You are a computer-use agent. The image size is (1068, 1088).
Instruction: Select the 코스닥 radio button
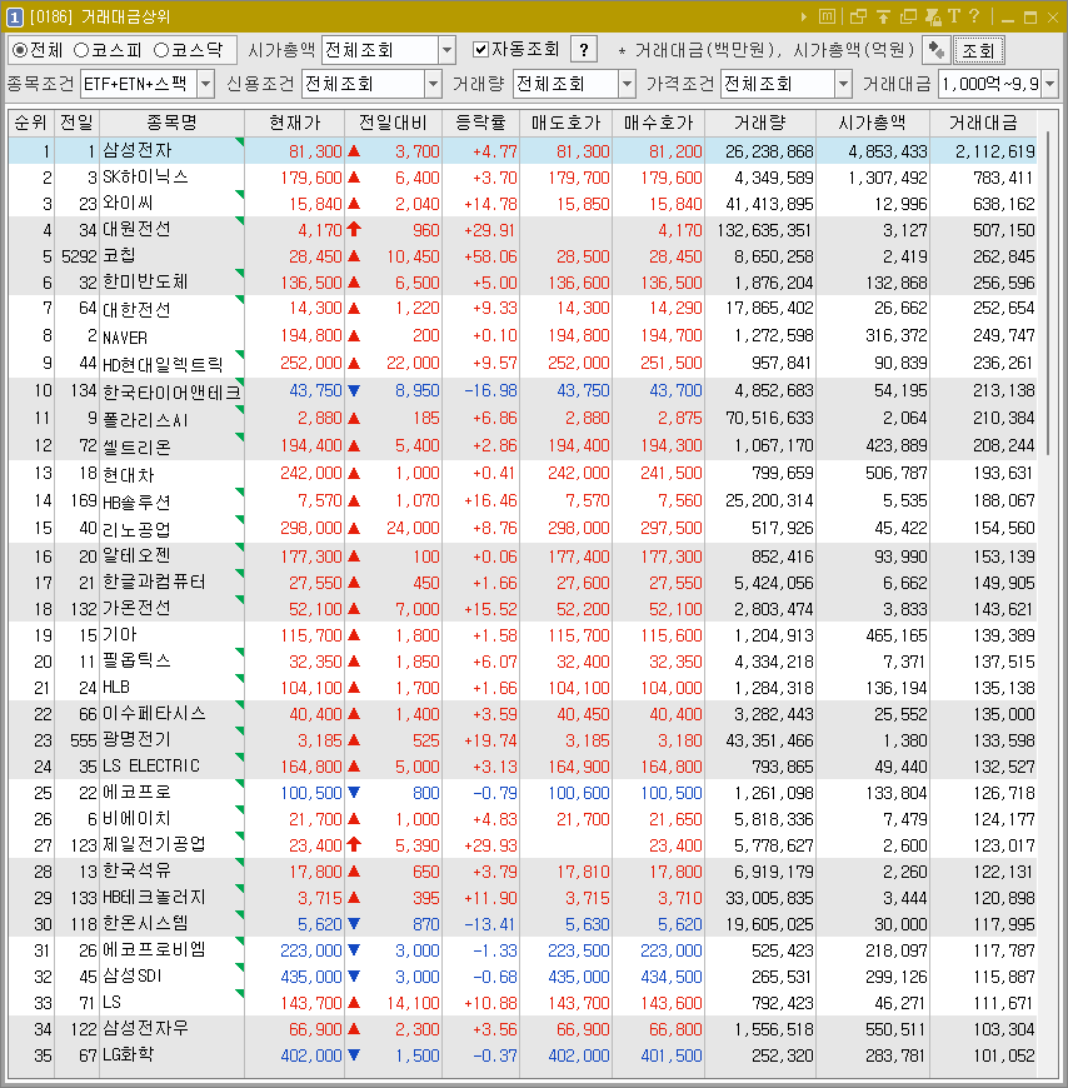coord(161,50)
